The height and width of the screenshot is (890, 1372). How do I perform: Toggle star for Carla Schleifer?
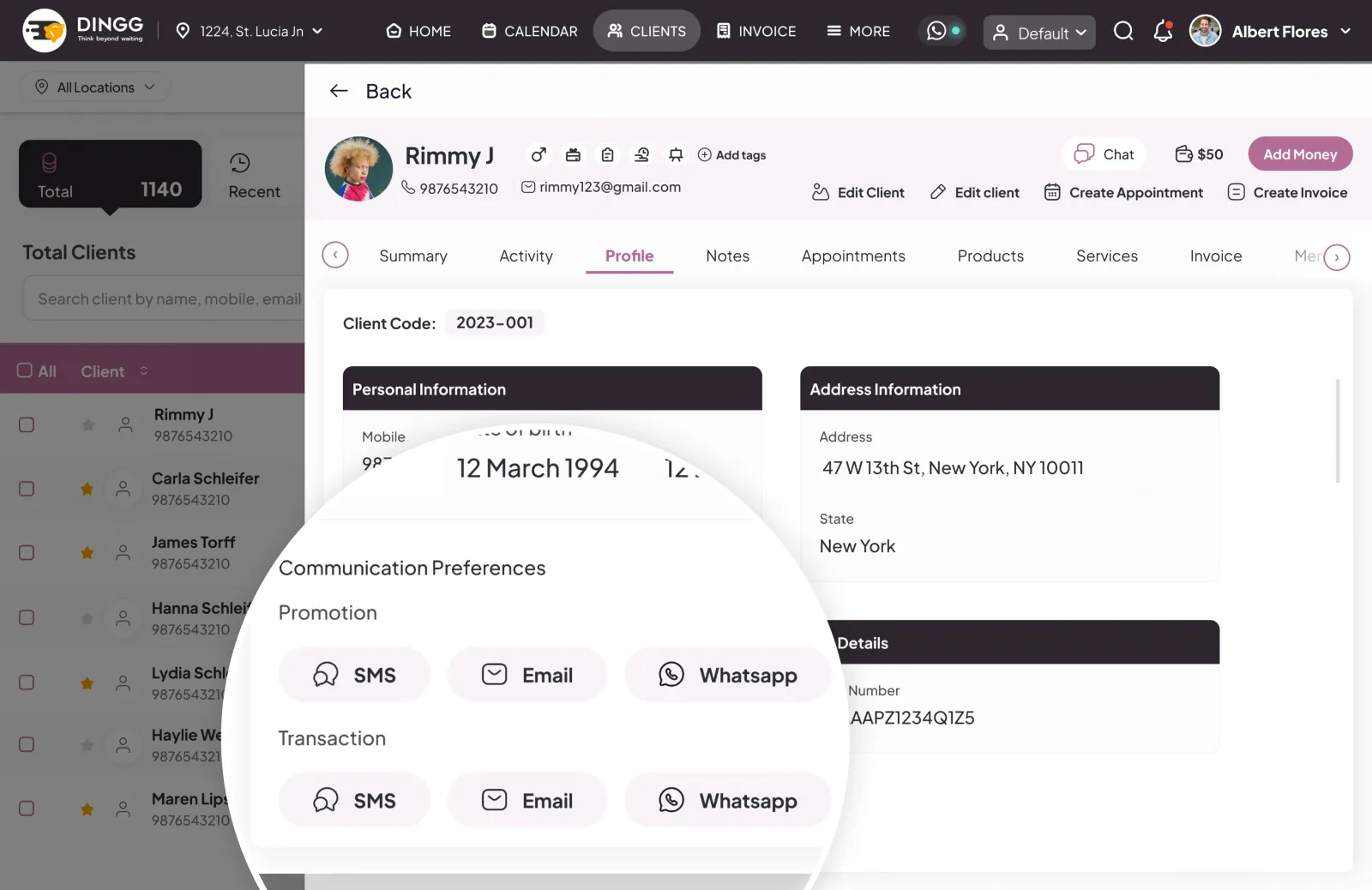click(x=87, y=489)
